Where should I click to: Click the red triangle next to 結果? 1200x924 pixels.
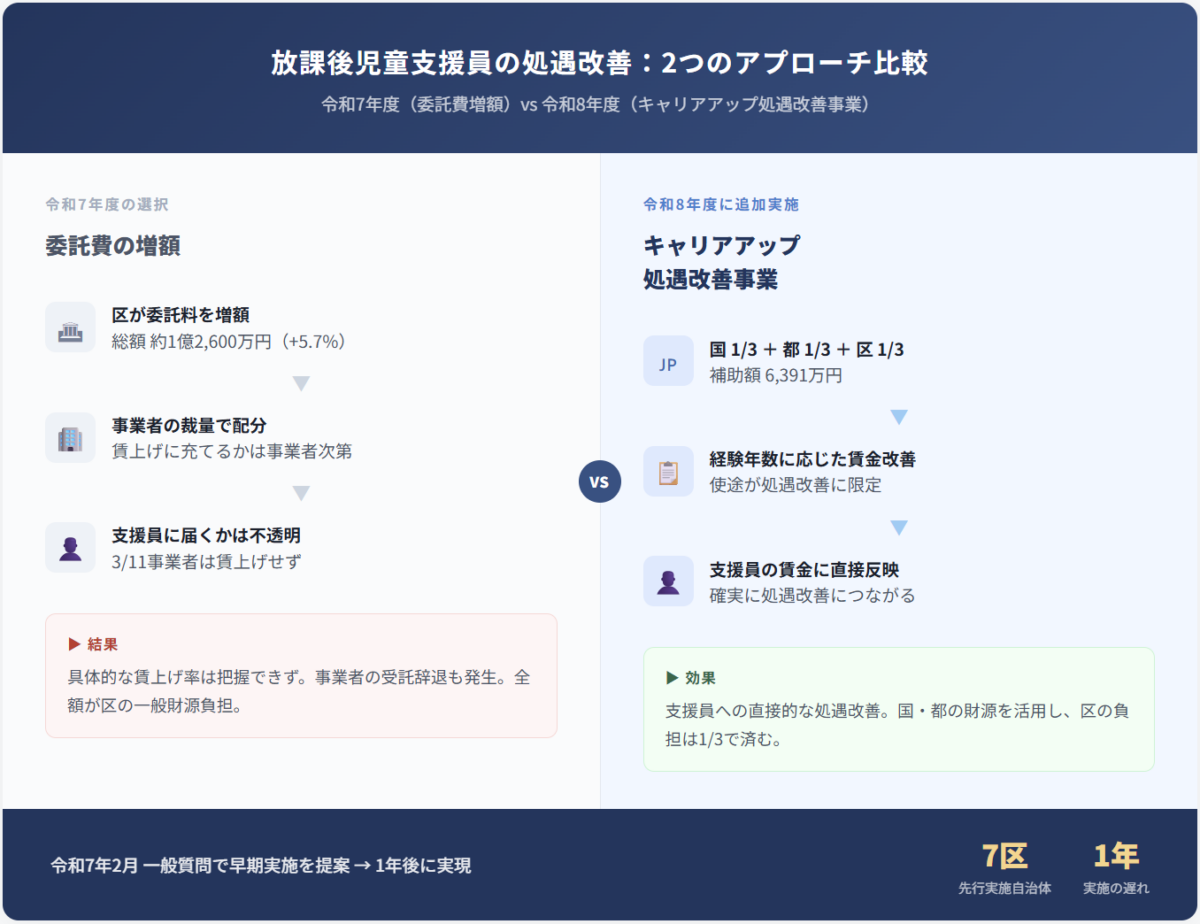click(x=74, y=644)
